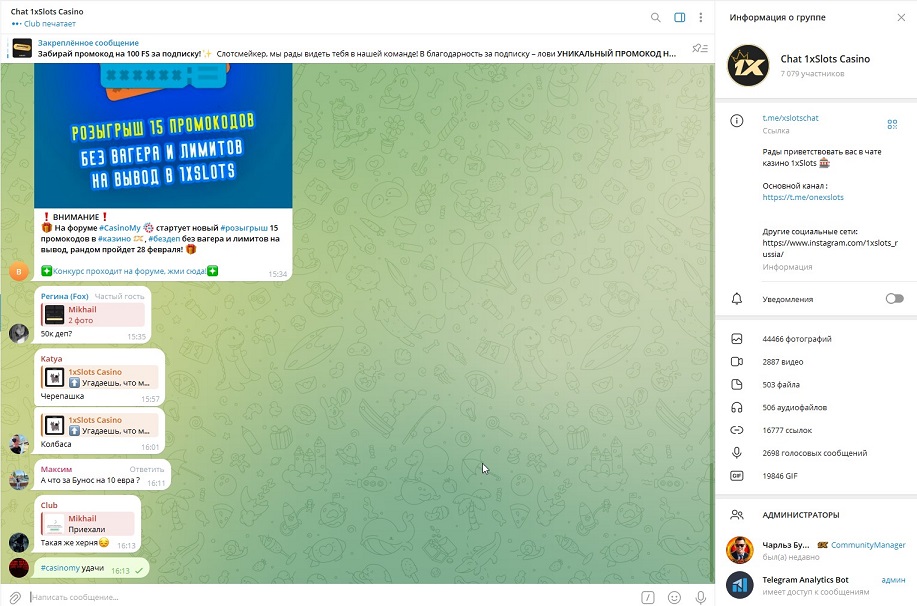Open Club's avatar photo
The image size is (917, 606).
click(19, 542)
